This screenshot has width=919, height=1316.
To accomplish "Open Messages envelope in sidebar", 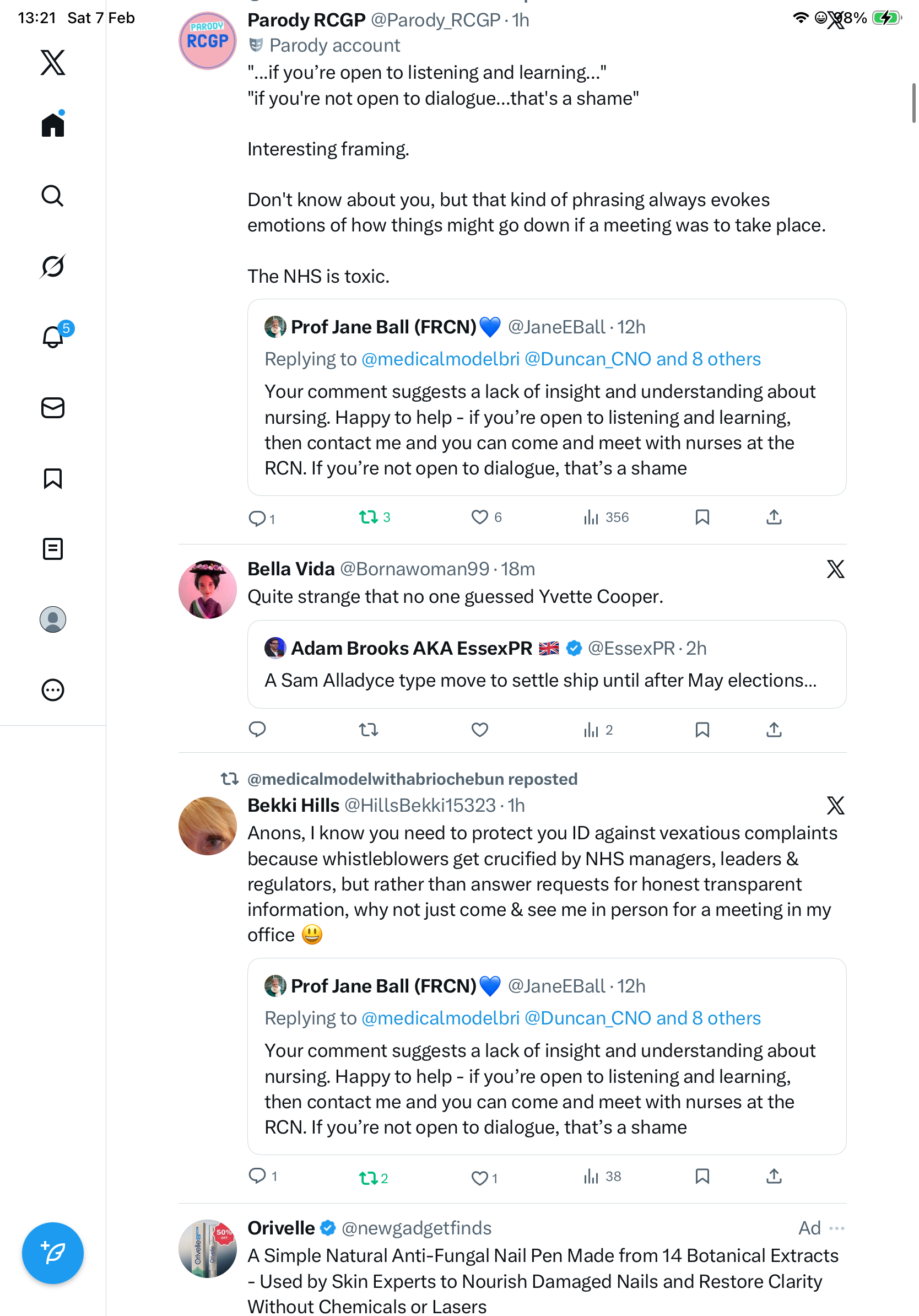I will [x=53, y=407].
